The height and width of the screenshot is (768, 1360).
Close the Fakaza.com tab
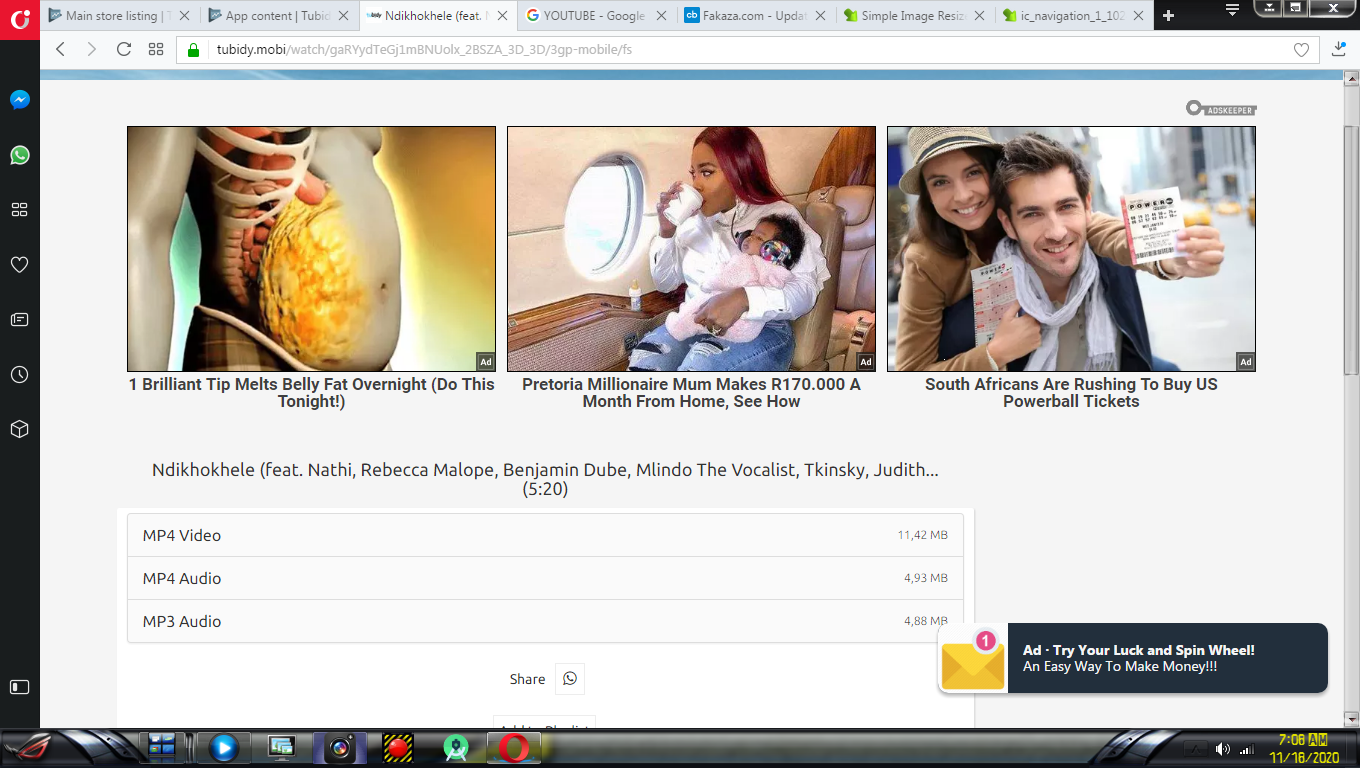point(820,16)
